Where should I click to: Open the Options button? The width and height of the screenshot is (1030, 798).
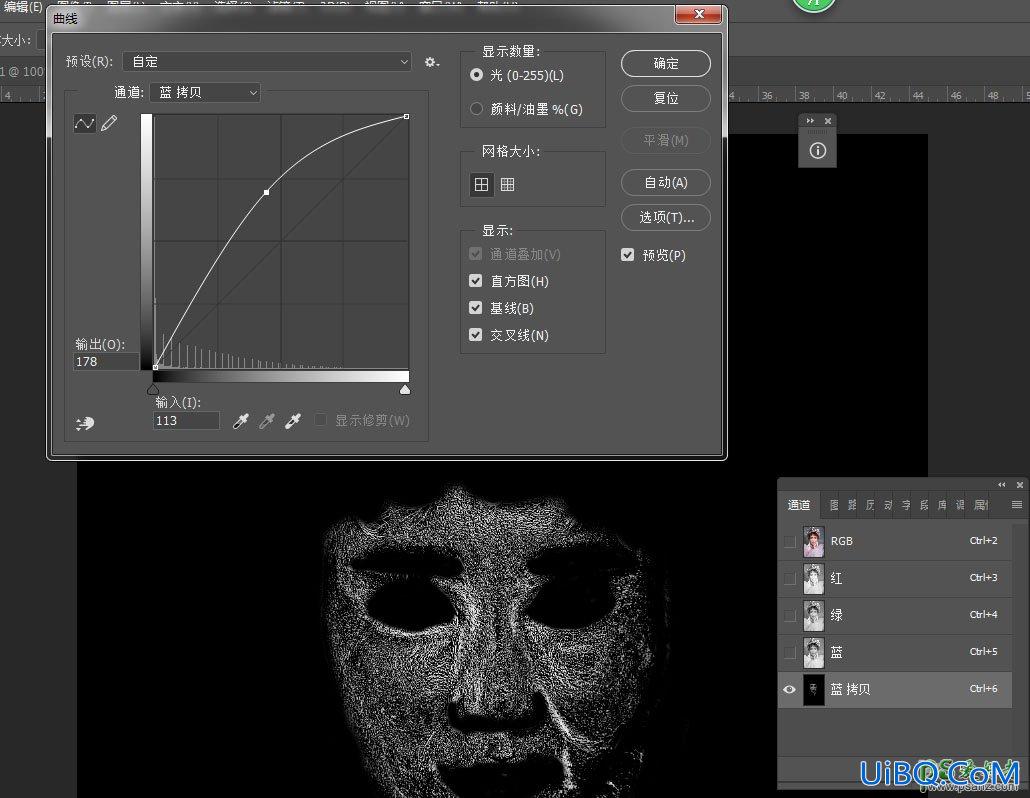coord(665,217)
